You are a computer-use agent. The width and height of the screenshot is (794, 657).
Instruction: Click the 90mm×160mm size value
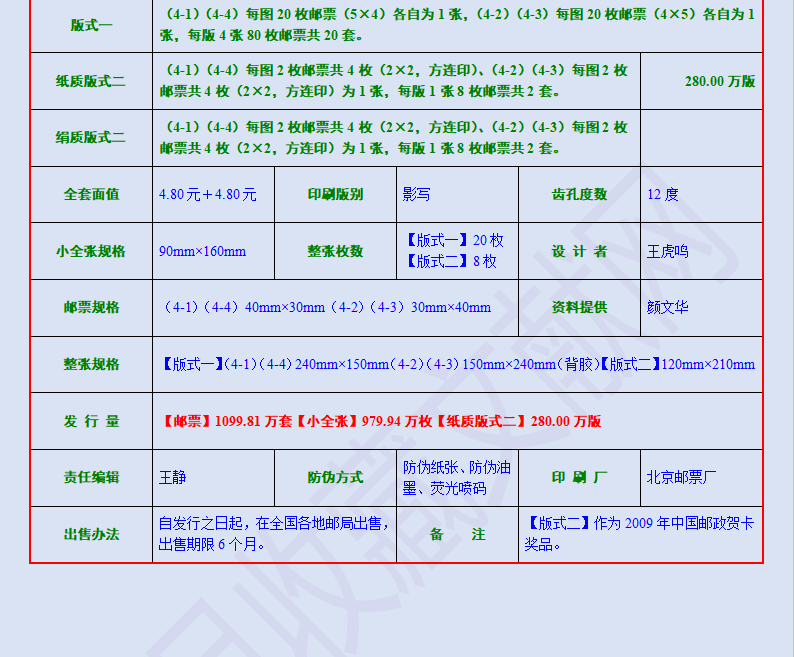203,251
